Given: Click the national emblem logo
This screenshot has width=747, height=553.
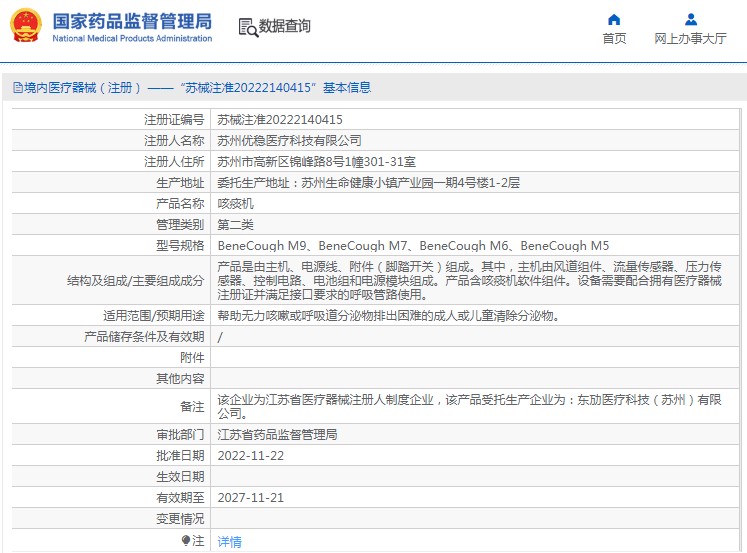Looking at the screenshot, I should pyautogui.click(x=26, y=26).
